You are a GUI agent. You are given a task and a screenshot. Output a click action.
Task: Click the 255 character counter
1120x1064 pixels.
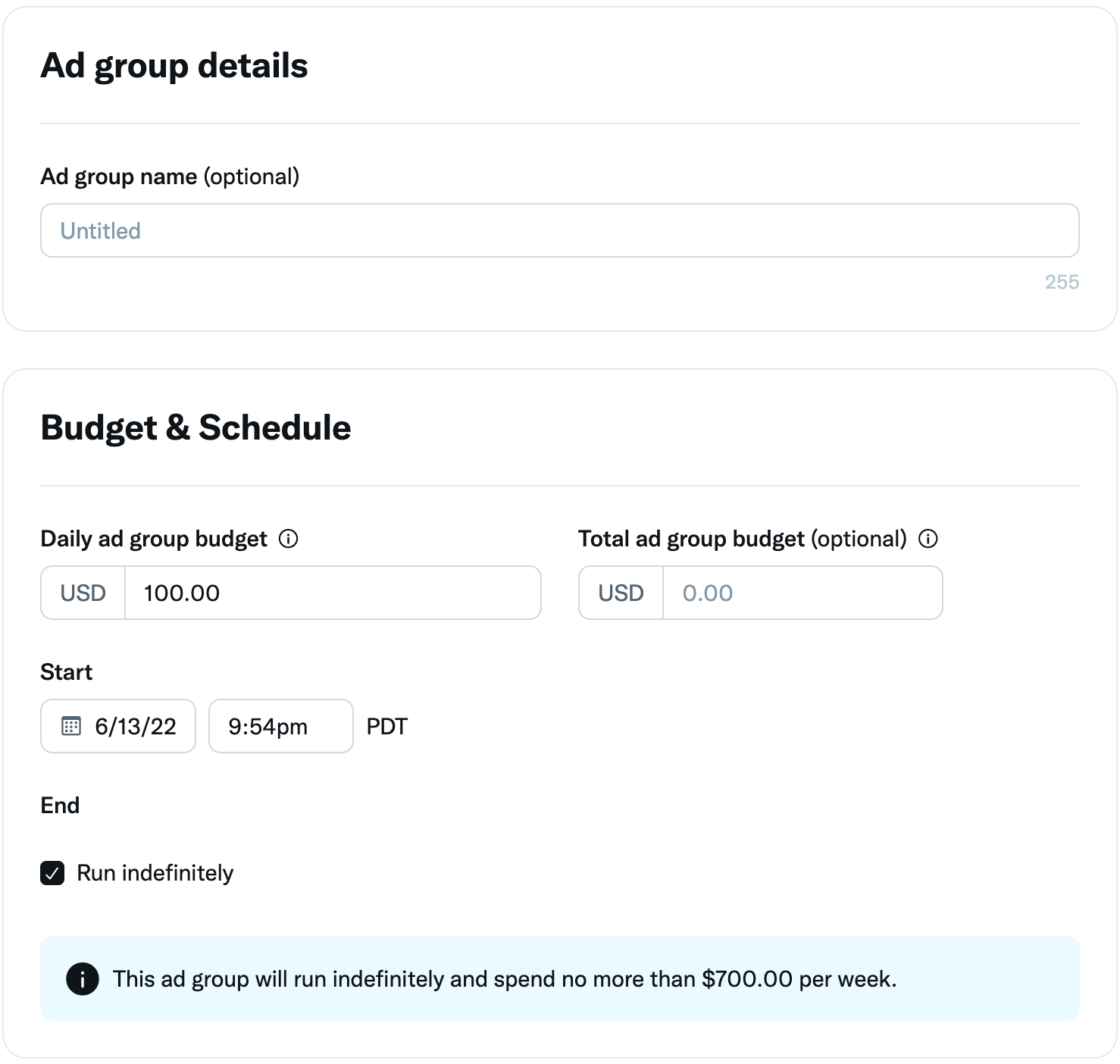[1062, 282]
